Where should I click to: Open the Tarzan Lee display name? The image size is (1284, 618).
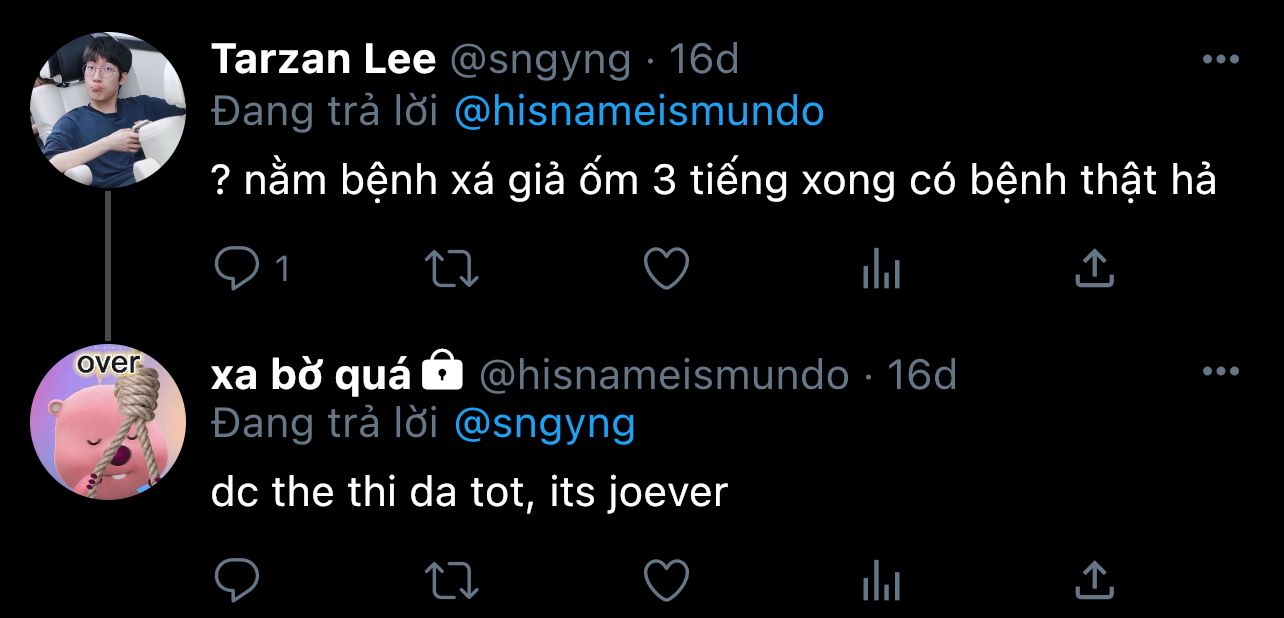pos(323,61)
